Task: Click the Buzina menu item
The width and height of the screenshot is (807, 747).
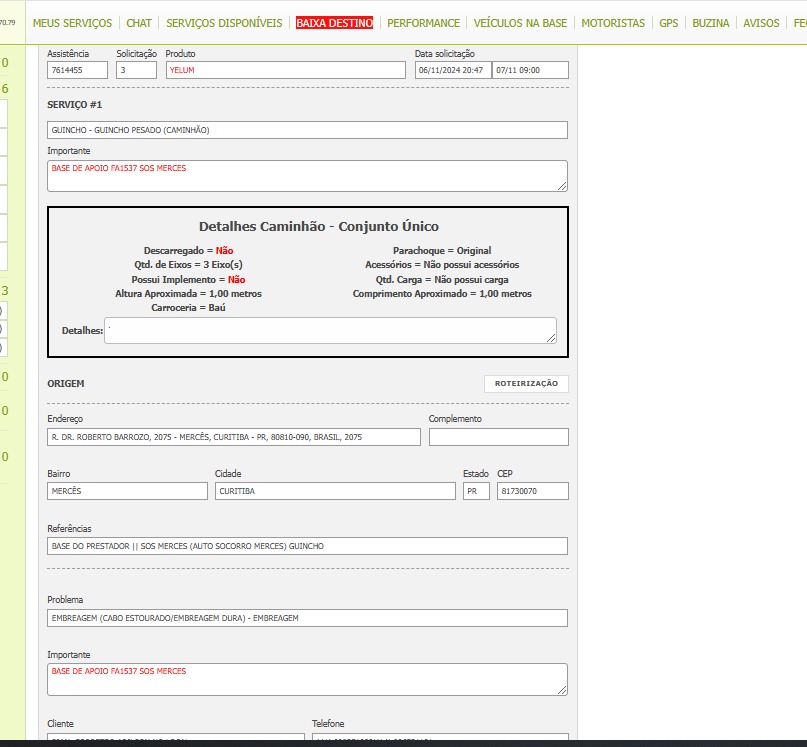Action: pos(710,23)
